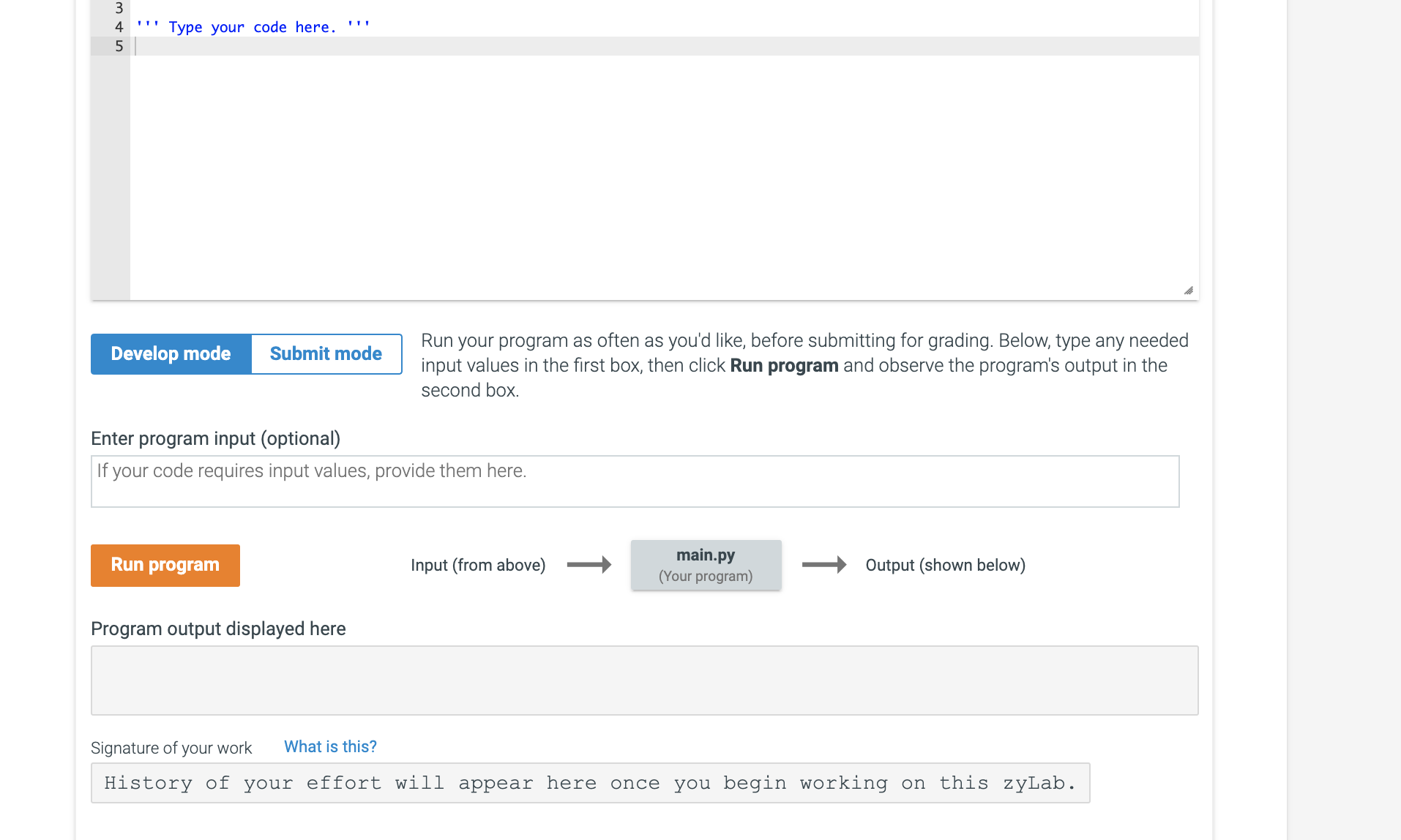Click the 'Enter program input (optional)' label
1401x840 pixels.
point(216,438)
